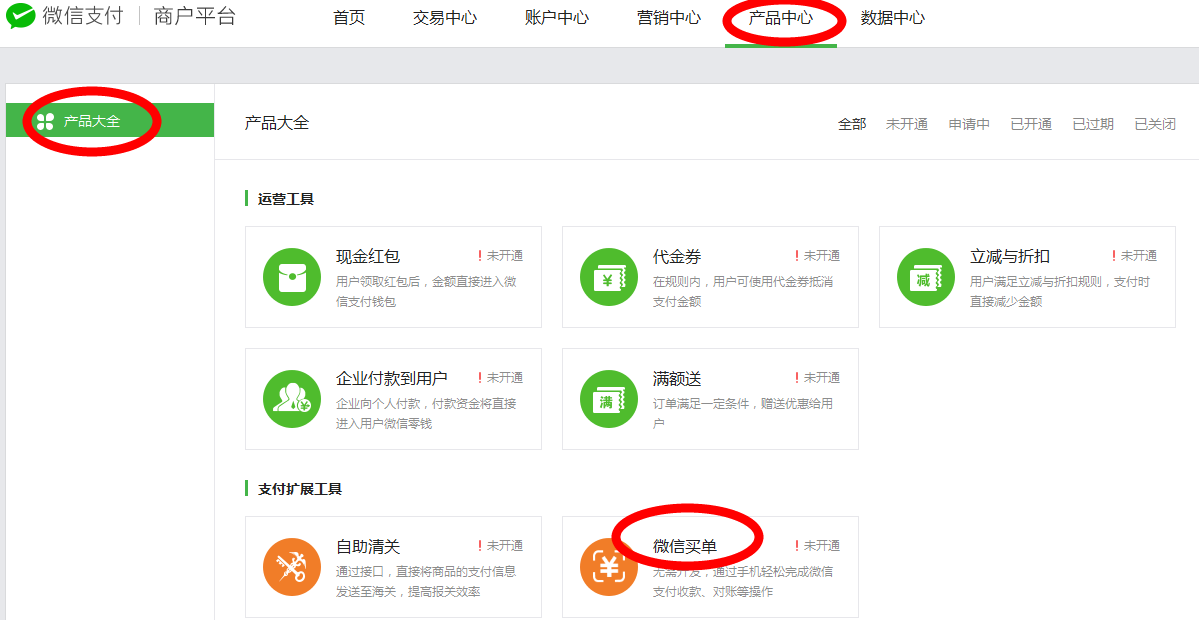Open the 数据中心 tab
This screenshot has width=1199, height=620.
(892, 18)
